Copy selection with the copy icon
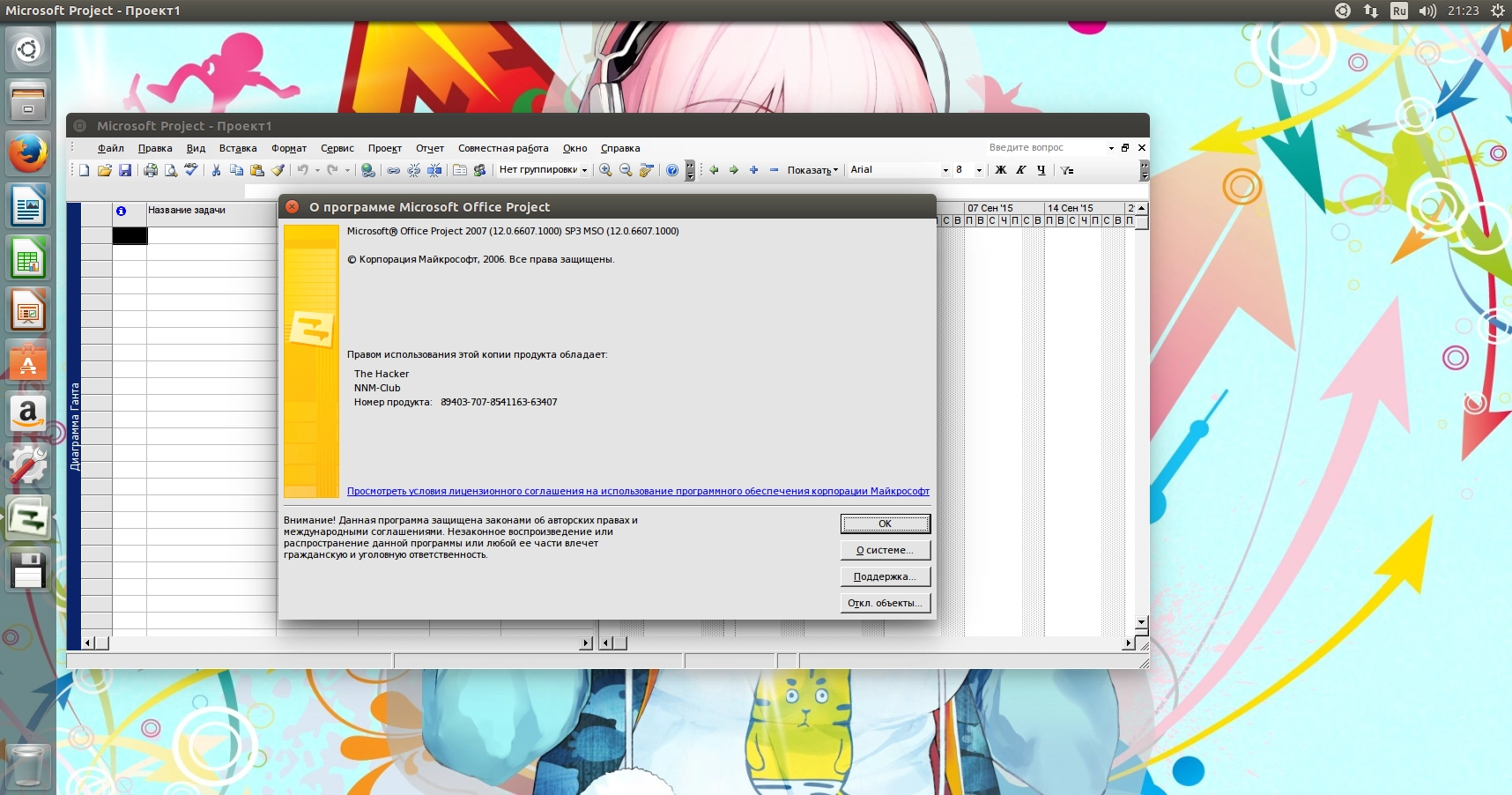The height and width of the screenshot is (795, 1512). tap(236, 170)
